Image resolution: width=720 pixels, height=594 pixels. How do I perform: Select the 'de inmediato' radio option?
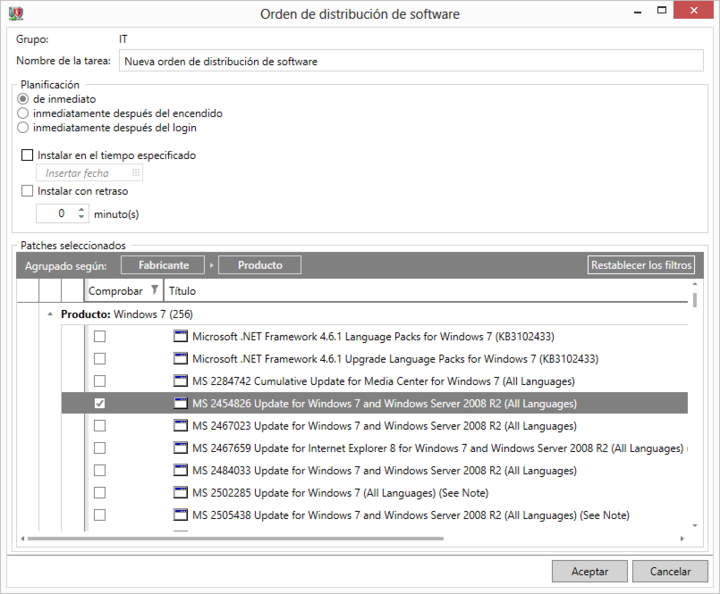23,99
